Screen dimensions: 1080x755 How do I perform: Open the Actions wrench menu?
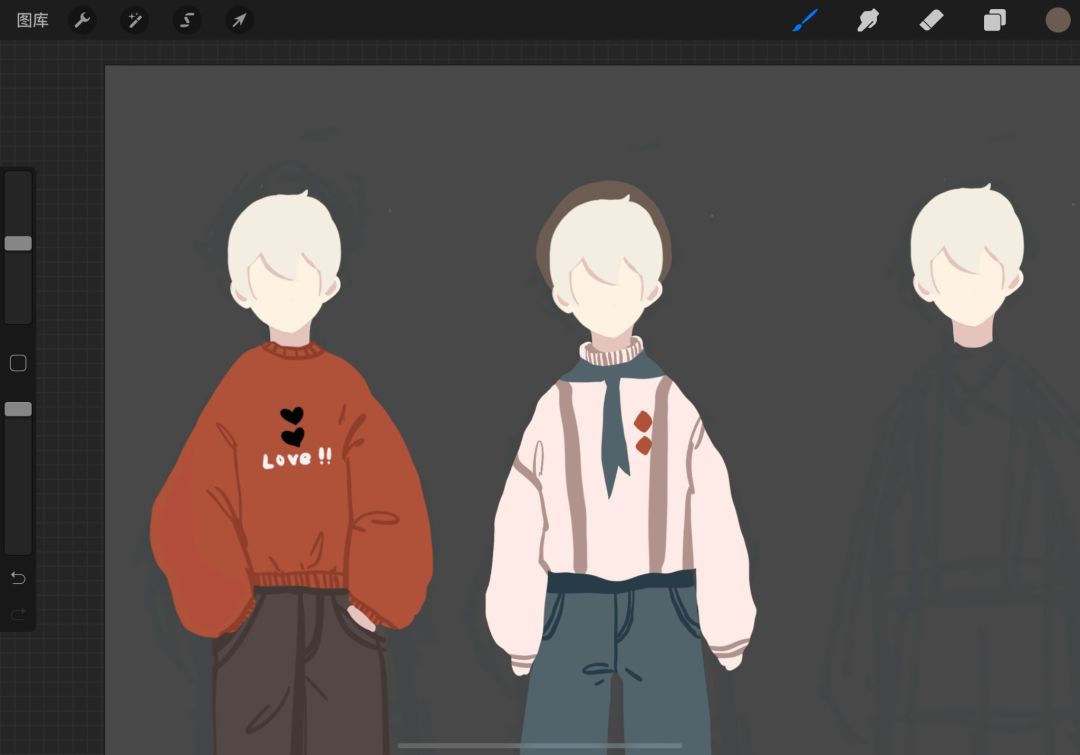82,20
